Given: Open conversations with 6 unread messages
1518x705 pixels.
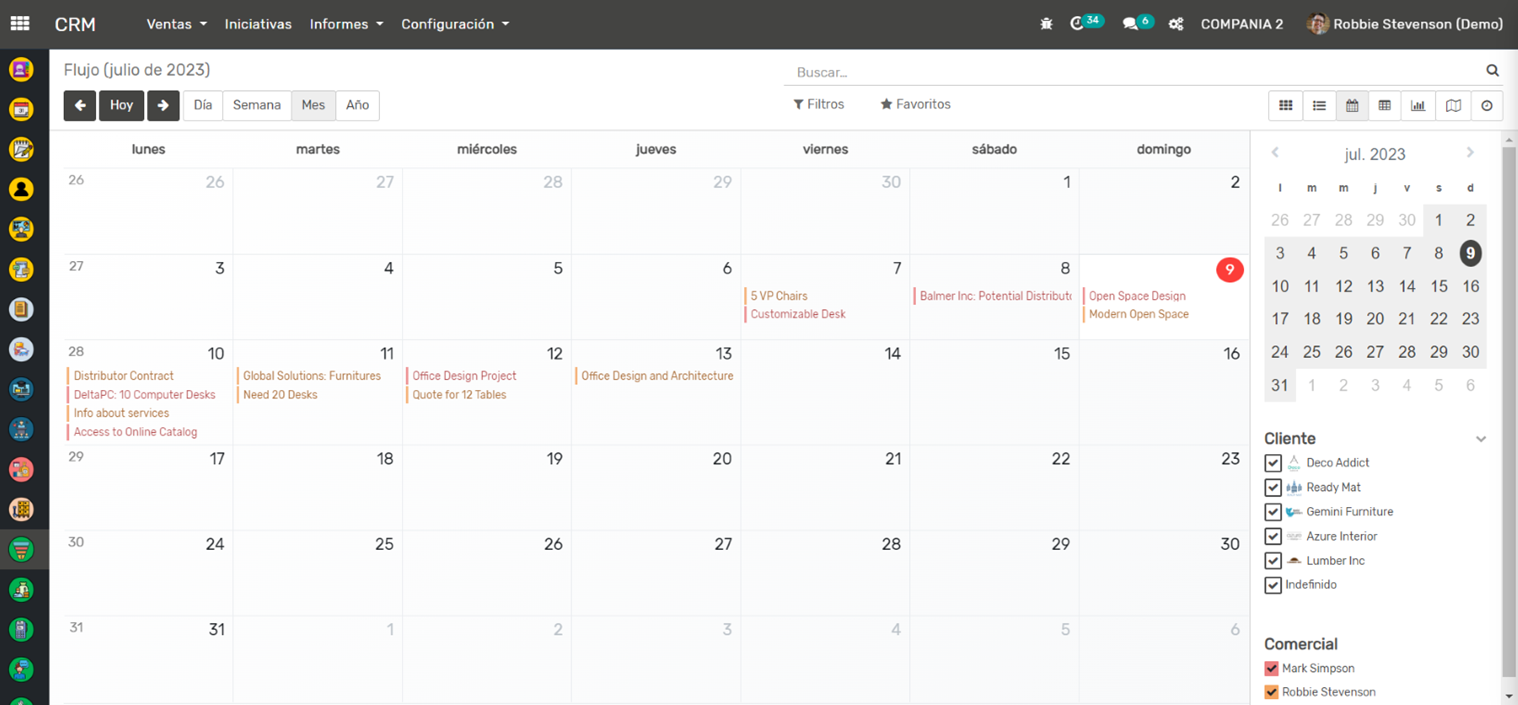Looking at the screenshot, I should click(x=1136, y=23).
